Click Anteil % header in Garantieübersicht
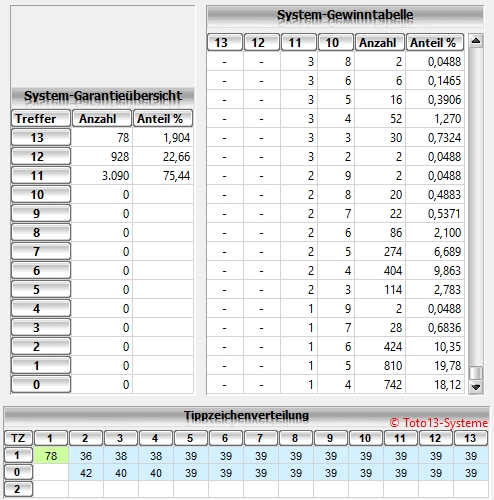Image resolution: width=494 pixels, height=500 pixels. [x=163, y=118]
